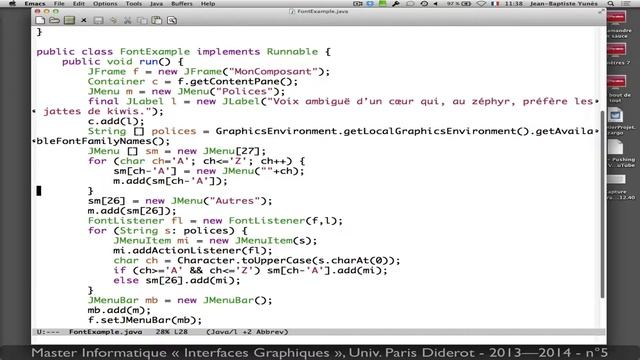Click buffer name FontExample.java in mode line

click(105, 332)
